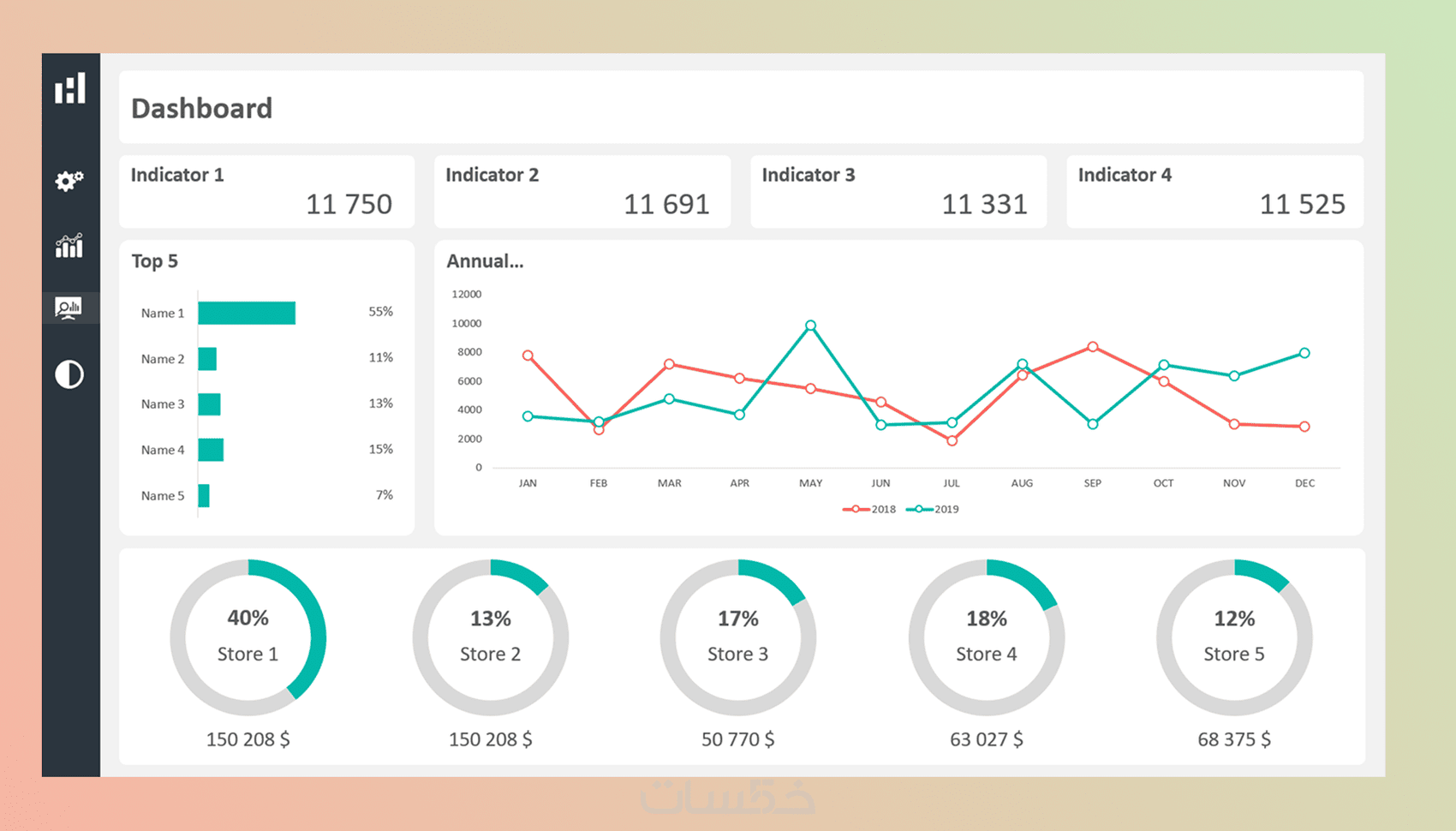
Task: Click the 40% donut value
Action: coord(248,618)
